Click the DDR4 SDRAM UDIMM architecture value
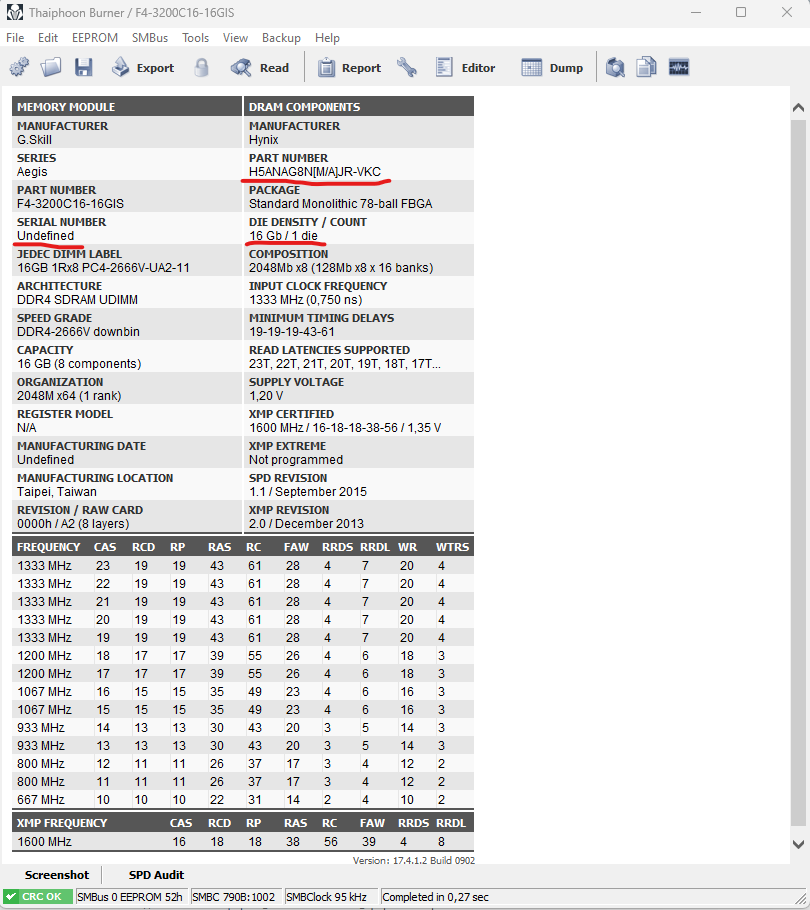 (77, 299)
